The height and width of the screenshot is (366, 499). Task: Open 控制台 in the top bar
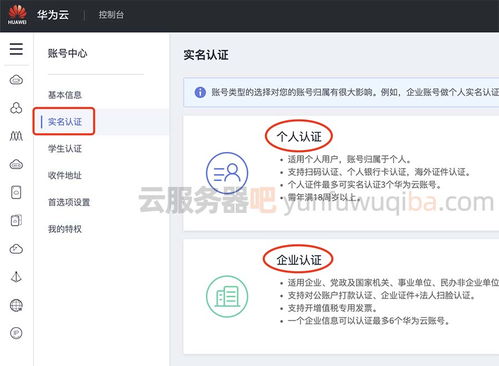111,15
